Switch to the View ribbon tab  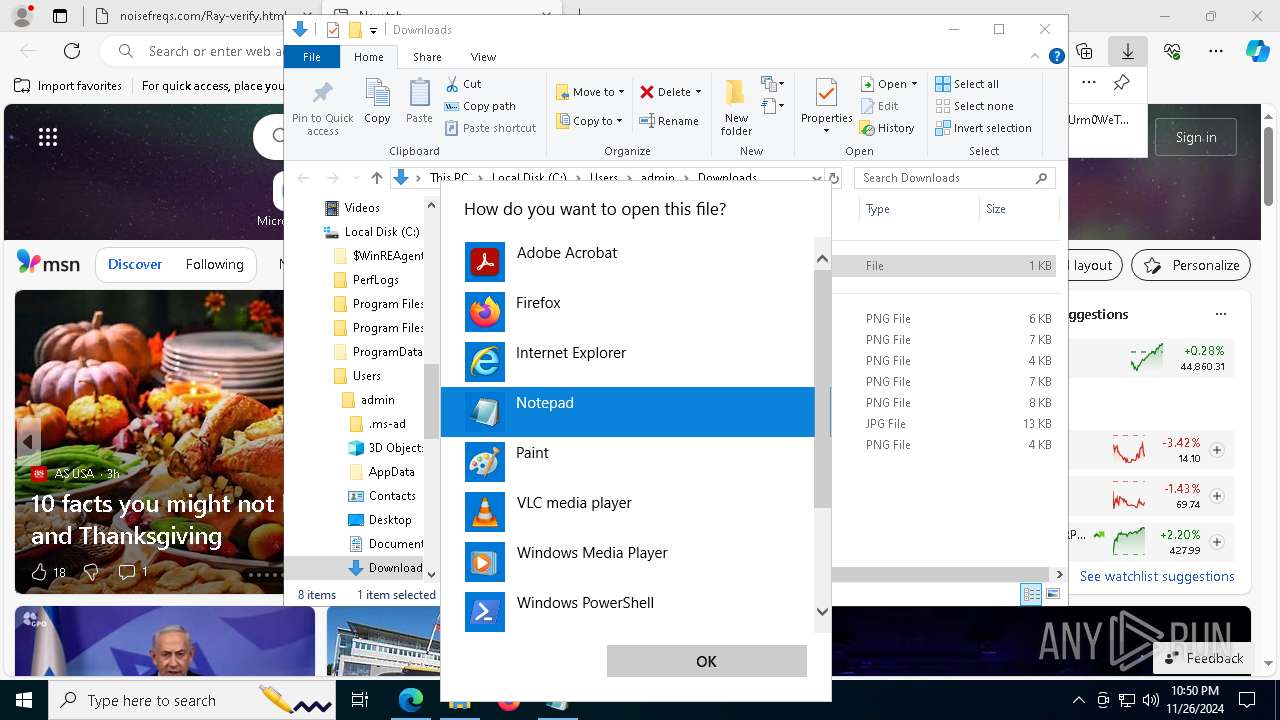pyautogui.click(x=483, y=57)
